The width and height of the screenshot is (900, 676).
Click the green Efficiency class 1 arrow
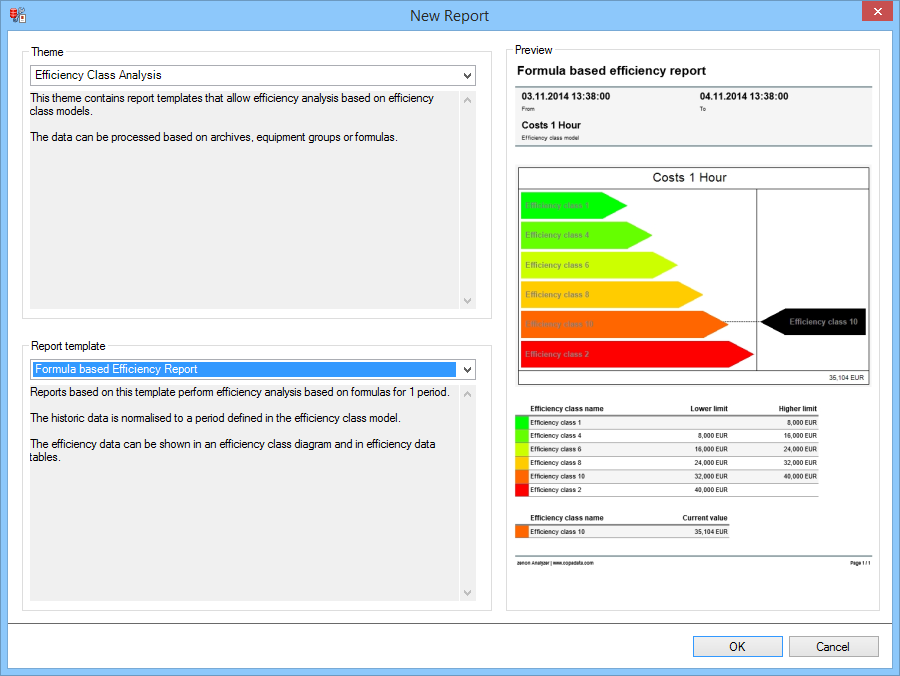click(574, 205)
